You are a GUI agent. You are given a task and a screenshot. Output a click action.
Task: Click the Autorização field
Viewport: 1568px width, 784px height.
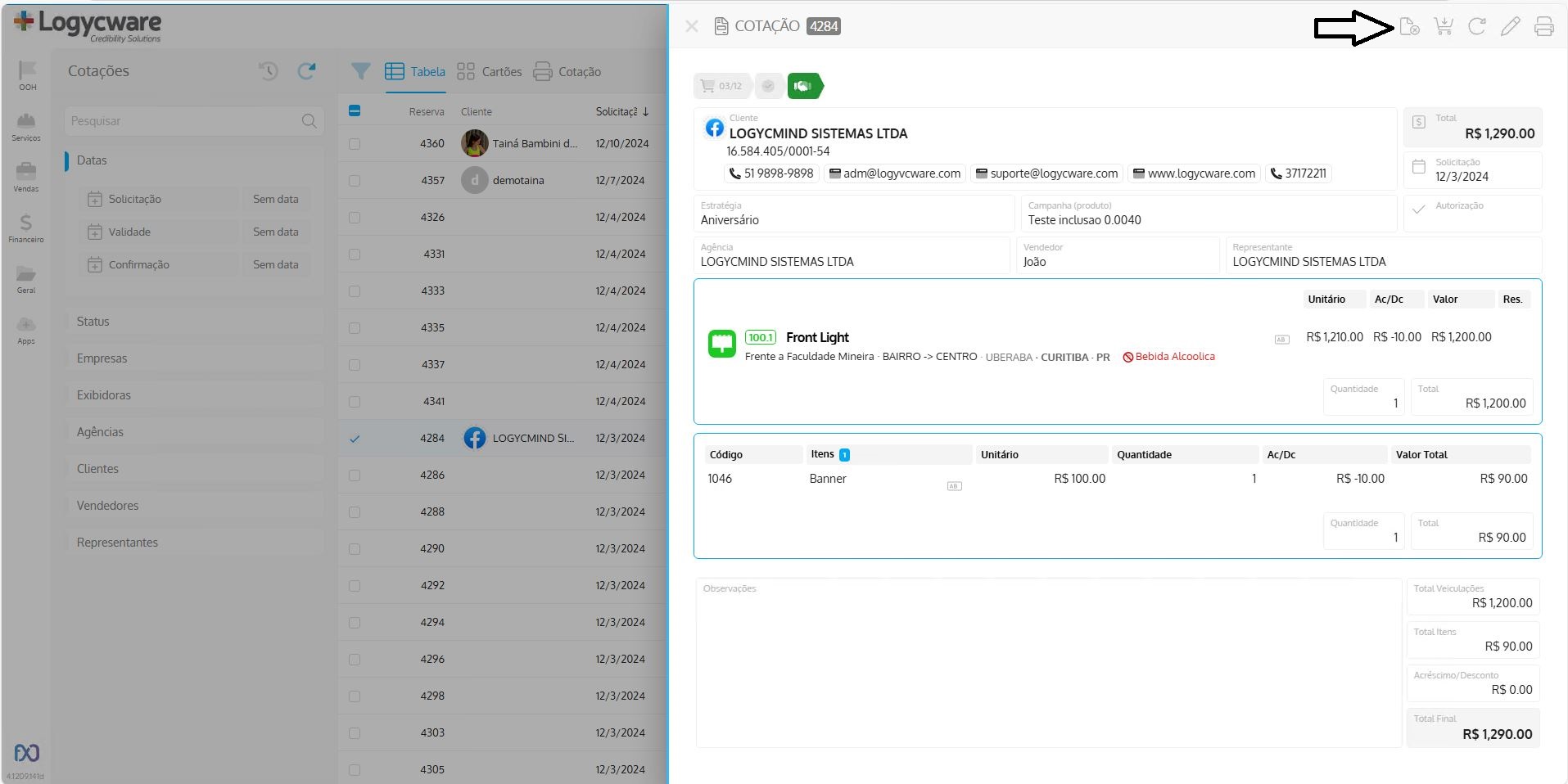pos(1473,213)
